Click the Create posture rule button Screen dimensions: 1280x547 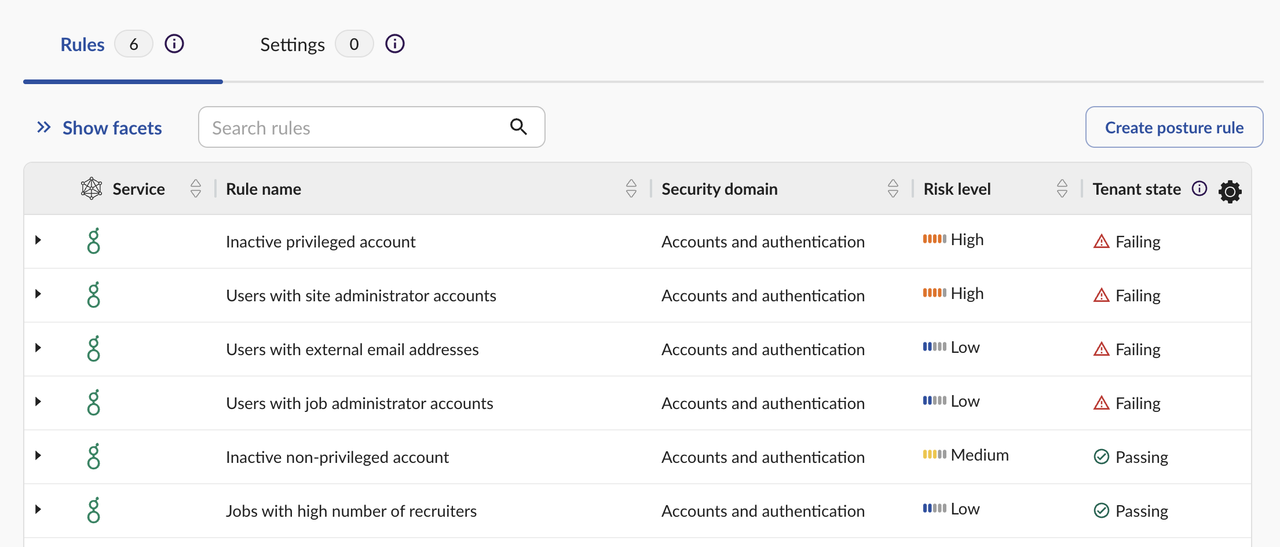click(x=1174, y=128)
